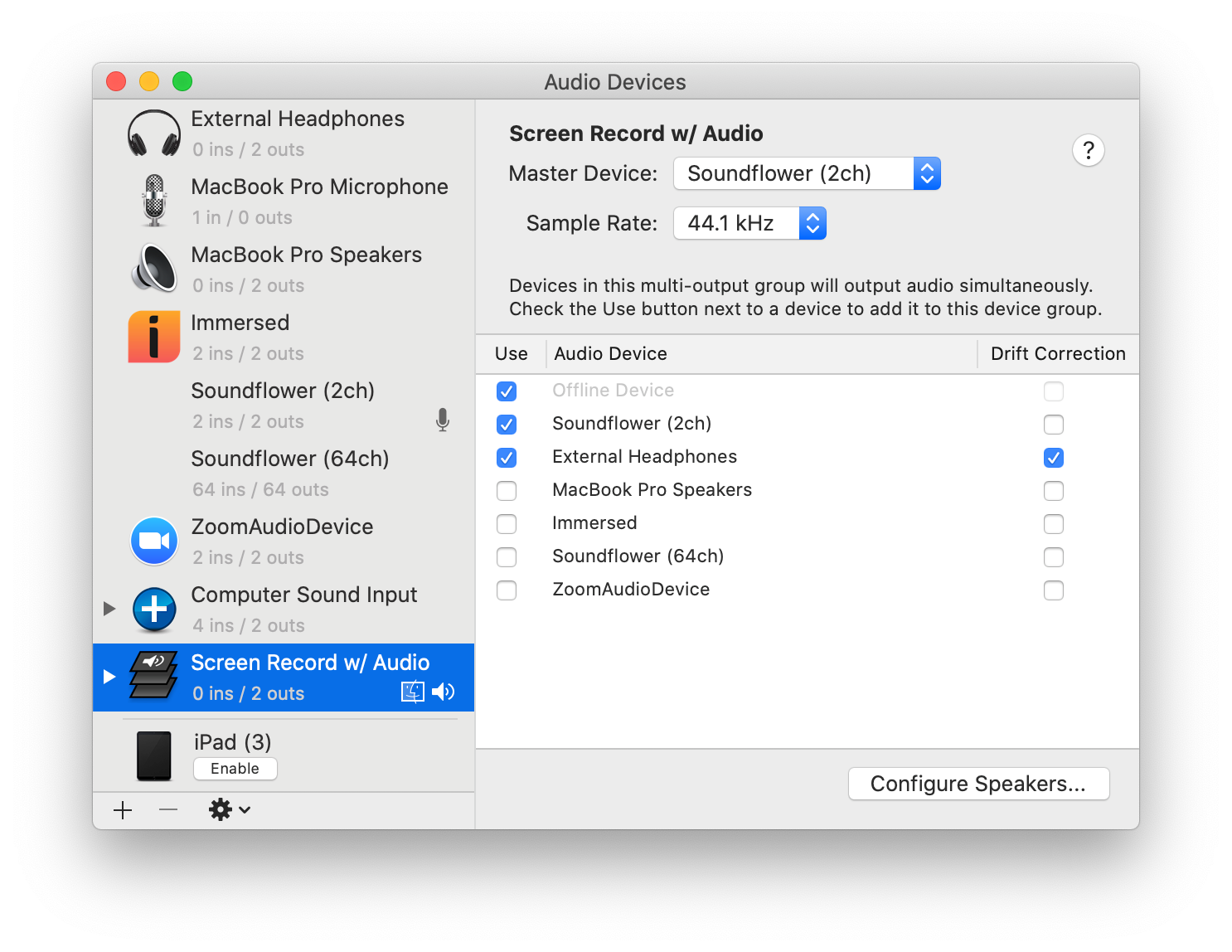Image resolution: width=1232 pixels, height=952 pixels.
Task: Click the MacBook Pro Microphone icon
Action: [x=153, y=201]
